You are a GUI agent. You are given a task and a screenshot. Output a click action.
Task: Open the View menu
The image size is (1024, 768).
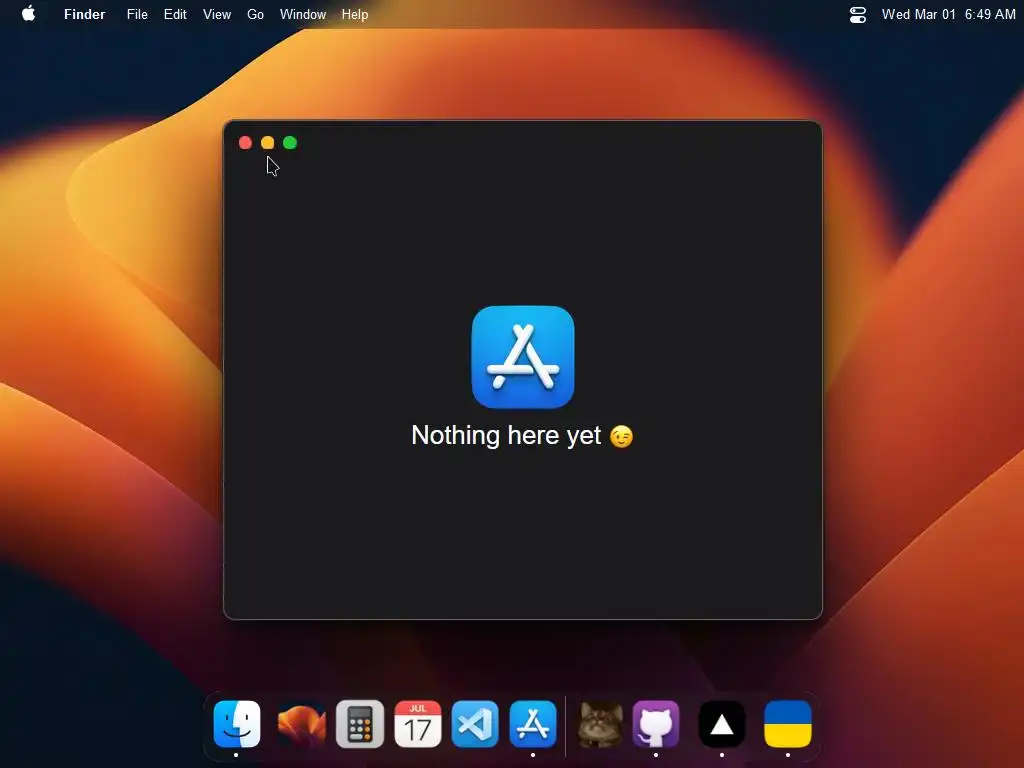coord(217,14)
